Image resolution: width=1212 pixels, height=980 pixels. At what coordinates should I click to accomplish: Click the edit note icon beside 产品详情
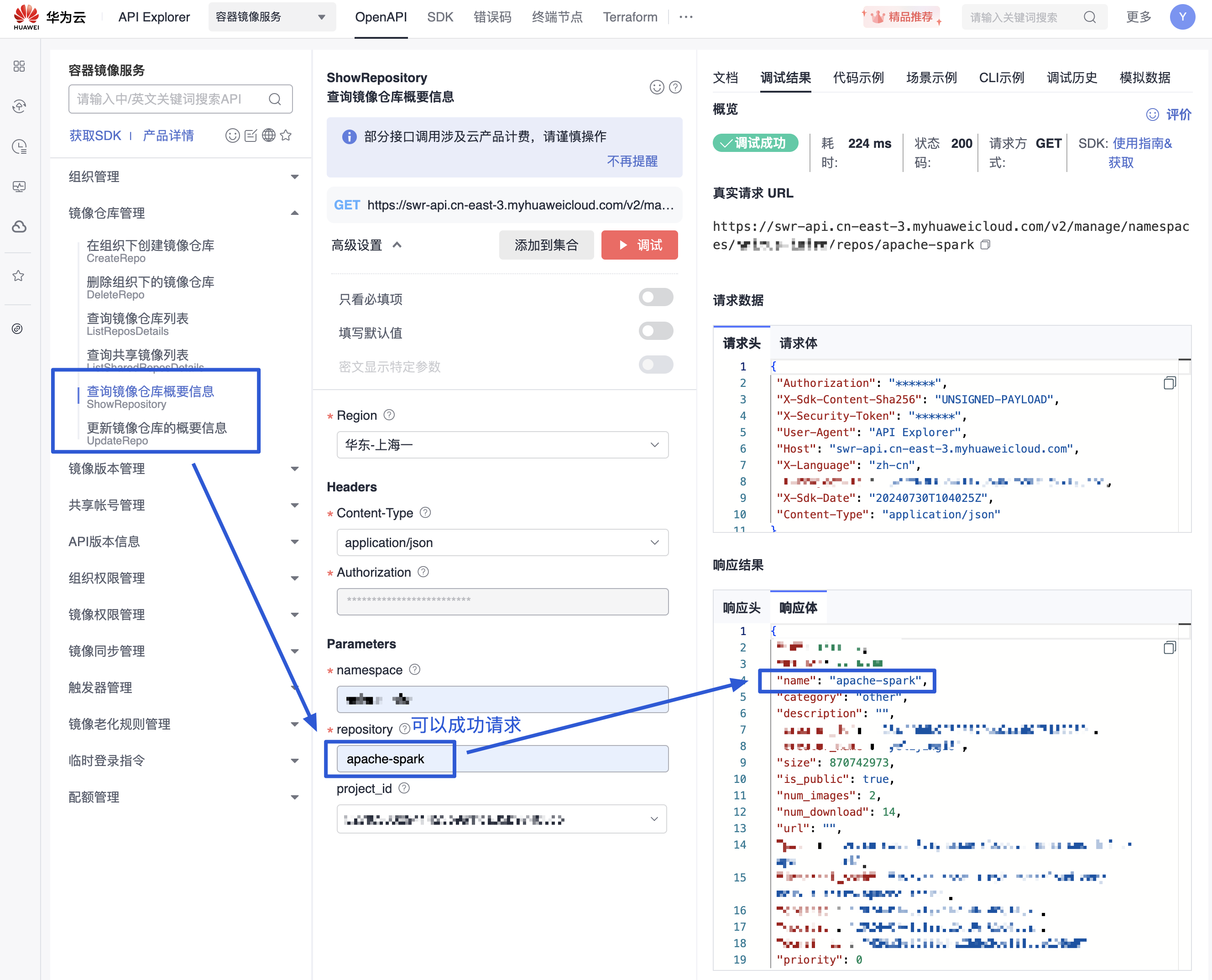coord(251,136)
